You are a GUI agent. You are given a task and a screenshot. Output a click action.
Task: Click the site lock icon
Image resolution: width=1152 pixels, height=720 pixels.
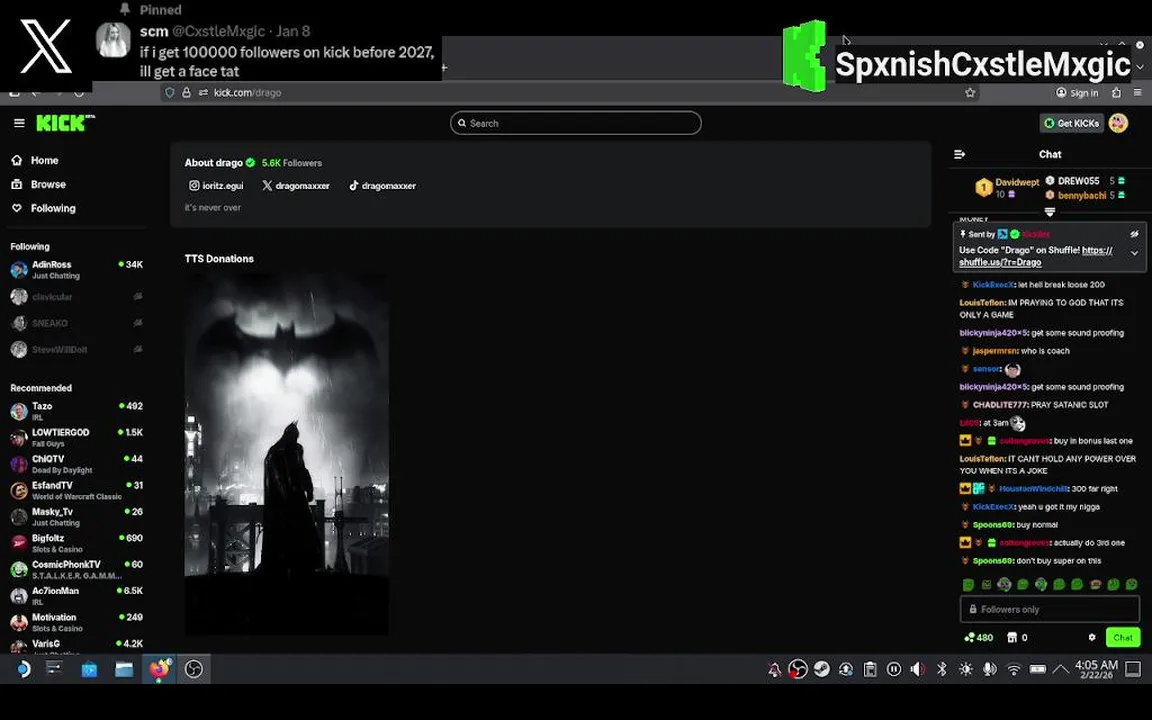[187, 93]
